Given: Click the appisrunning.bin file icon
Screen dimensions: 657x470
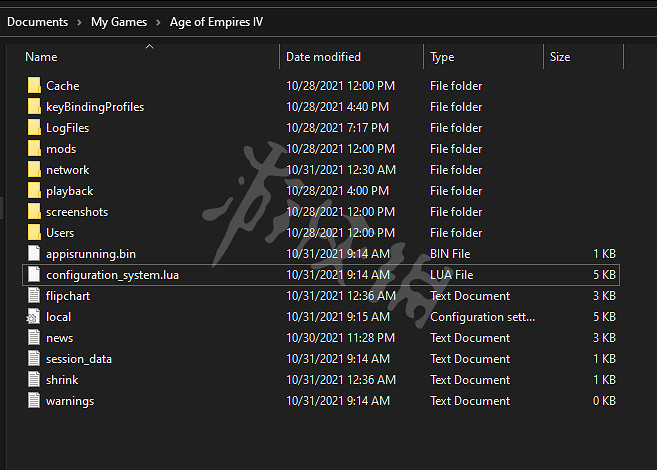Looking at the screenshot, I should tap(34, 254).
